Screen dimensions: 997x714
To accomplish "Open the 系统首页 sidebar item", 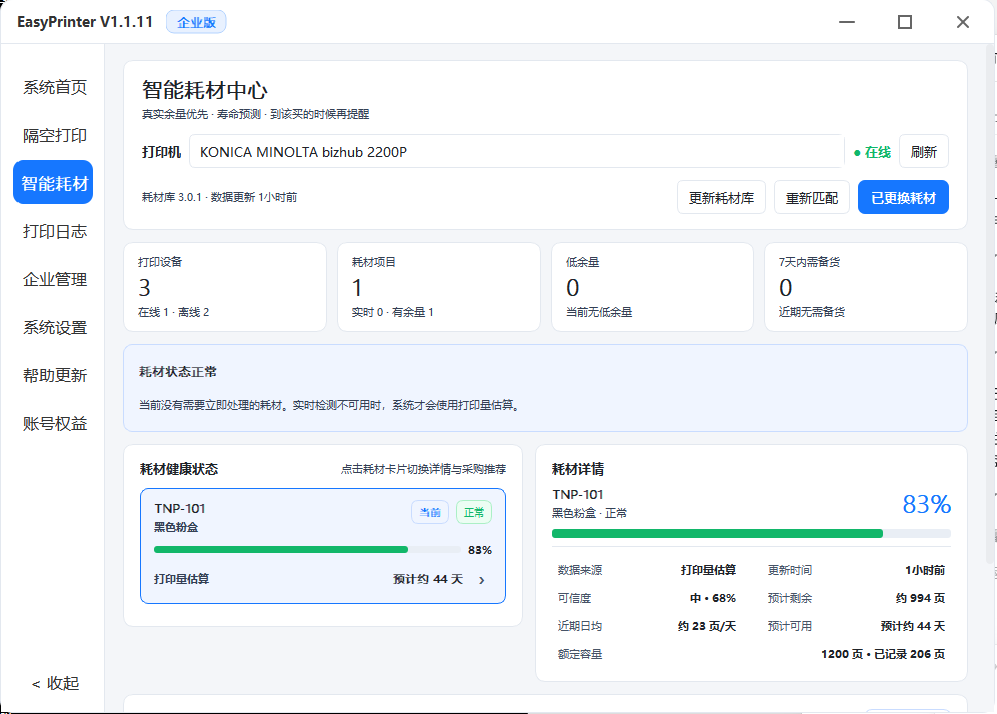I will coord(54,87).
